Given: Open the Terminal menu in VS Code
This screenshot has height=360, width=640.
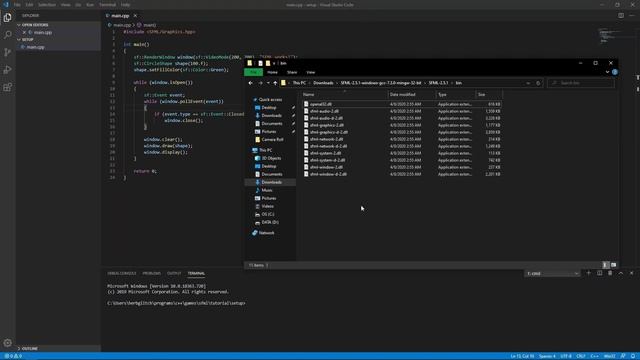Looking at the screenshot, I should click(107, 5).
